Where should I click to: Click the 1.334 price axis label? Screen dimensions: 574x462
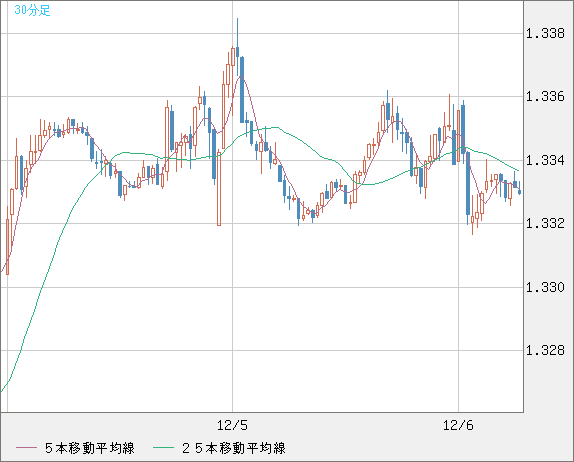tap(545, 160)
